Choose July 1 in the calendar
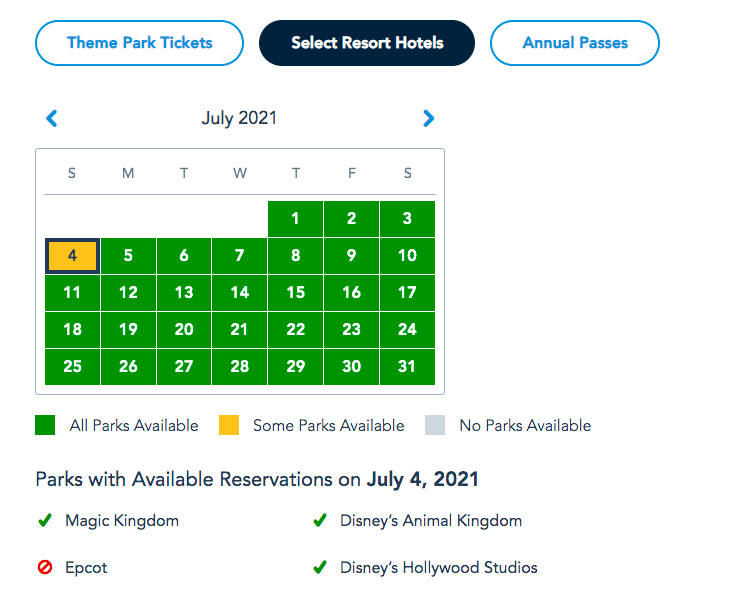This screenshot has width=751, height=599. pos(295,219)
